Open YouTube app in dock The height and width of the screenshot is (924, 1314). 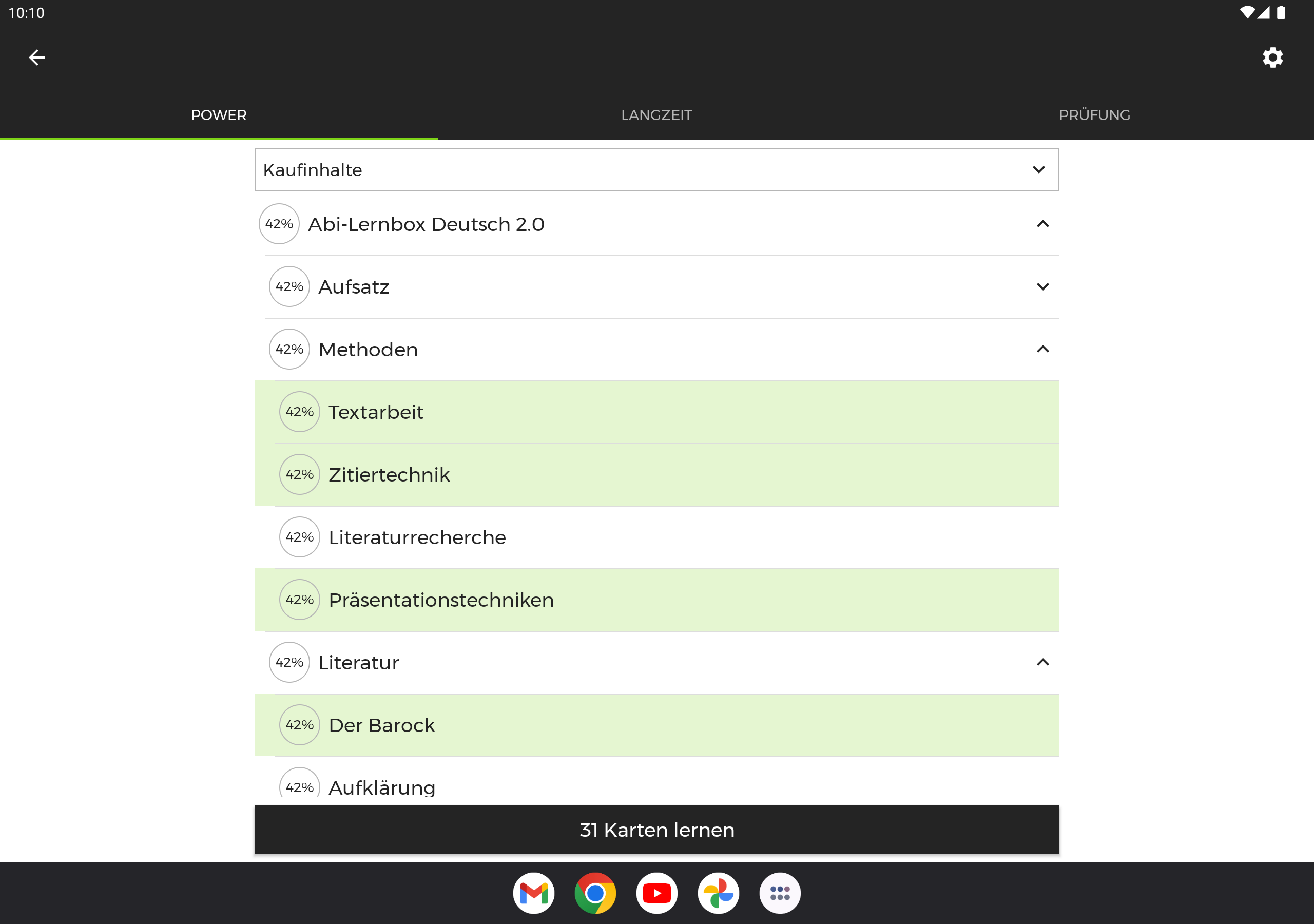pyautogui.click(x=656, y=893)
